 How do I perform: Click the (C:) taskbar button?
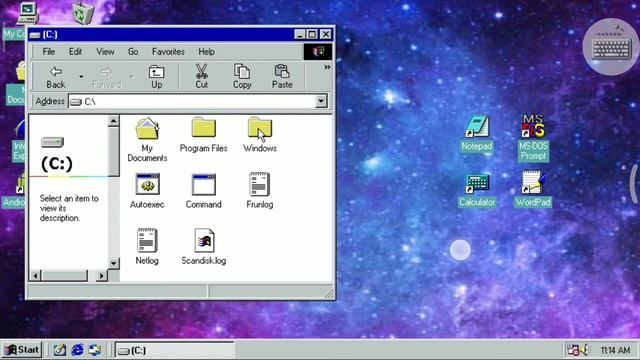click(175, 350)
